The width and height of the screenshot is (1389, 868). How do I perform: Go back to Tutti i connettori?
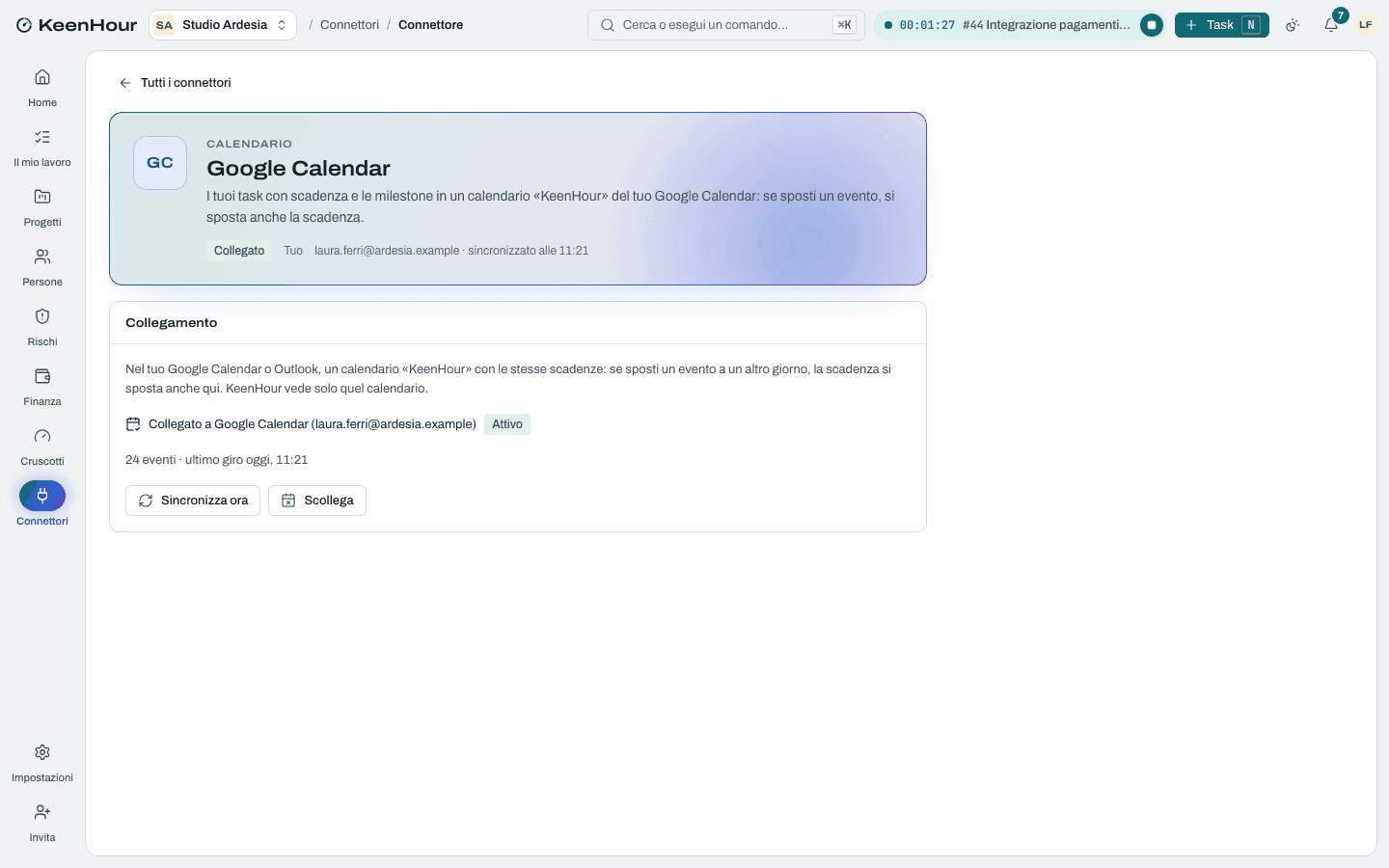click(x=175, y=83)
